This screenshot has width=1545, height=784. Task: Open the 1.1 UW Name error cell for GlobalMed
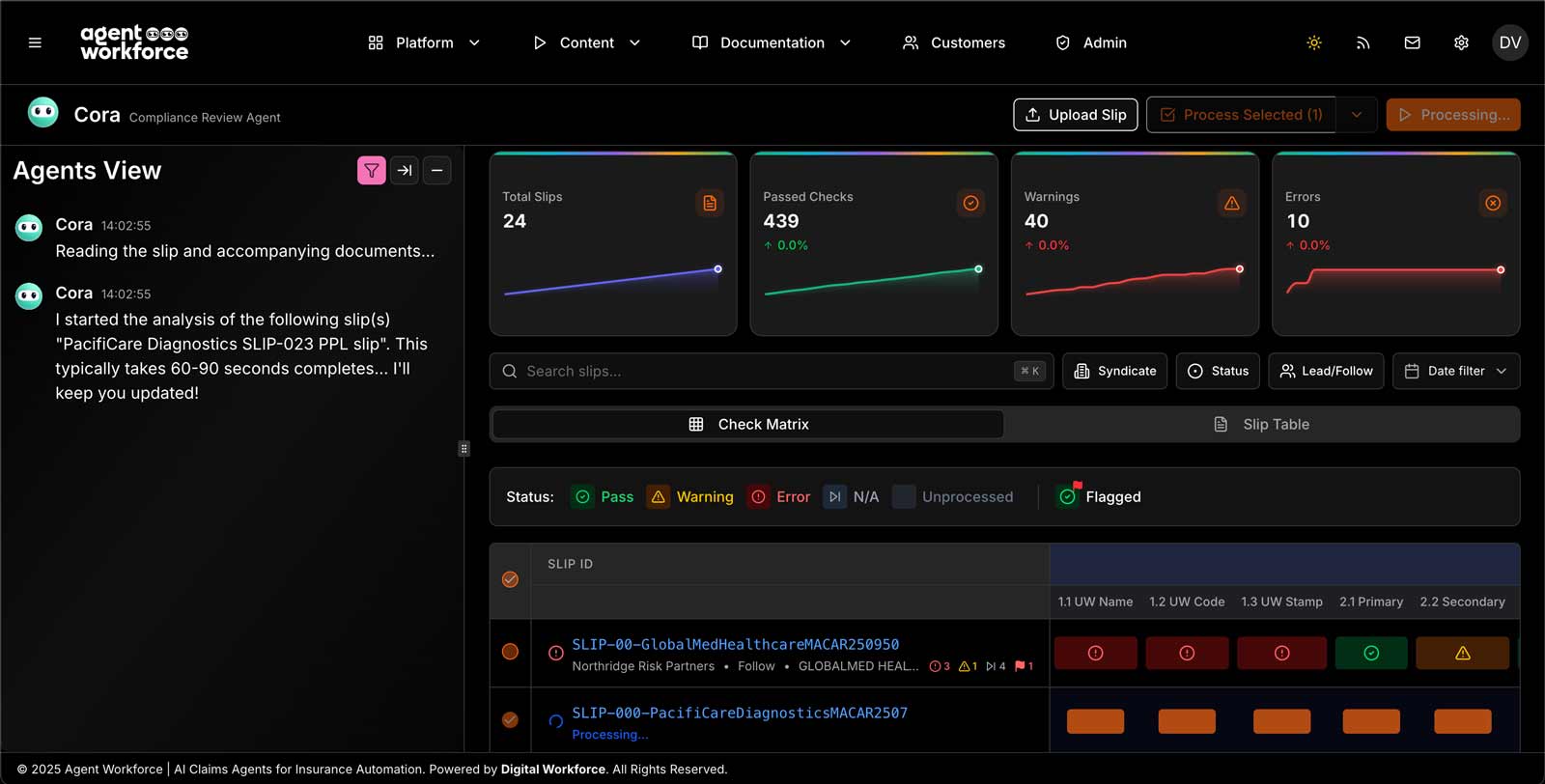(x=1095, y=654)
